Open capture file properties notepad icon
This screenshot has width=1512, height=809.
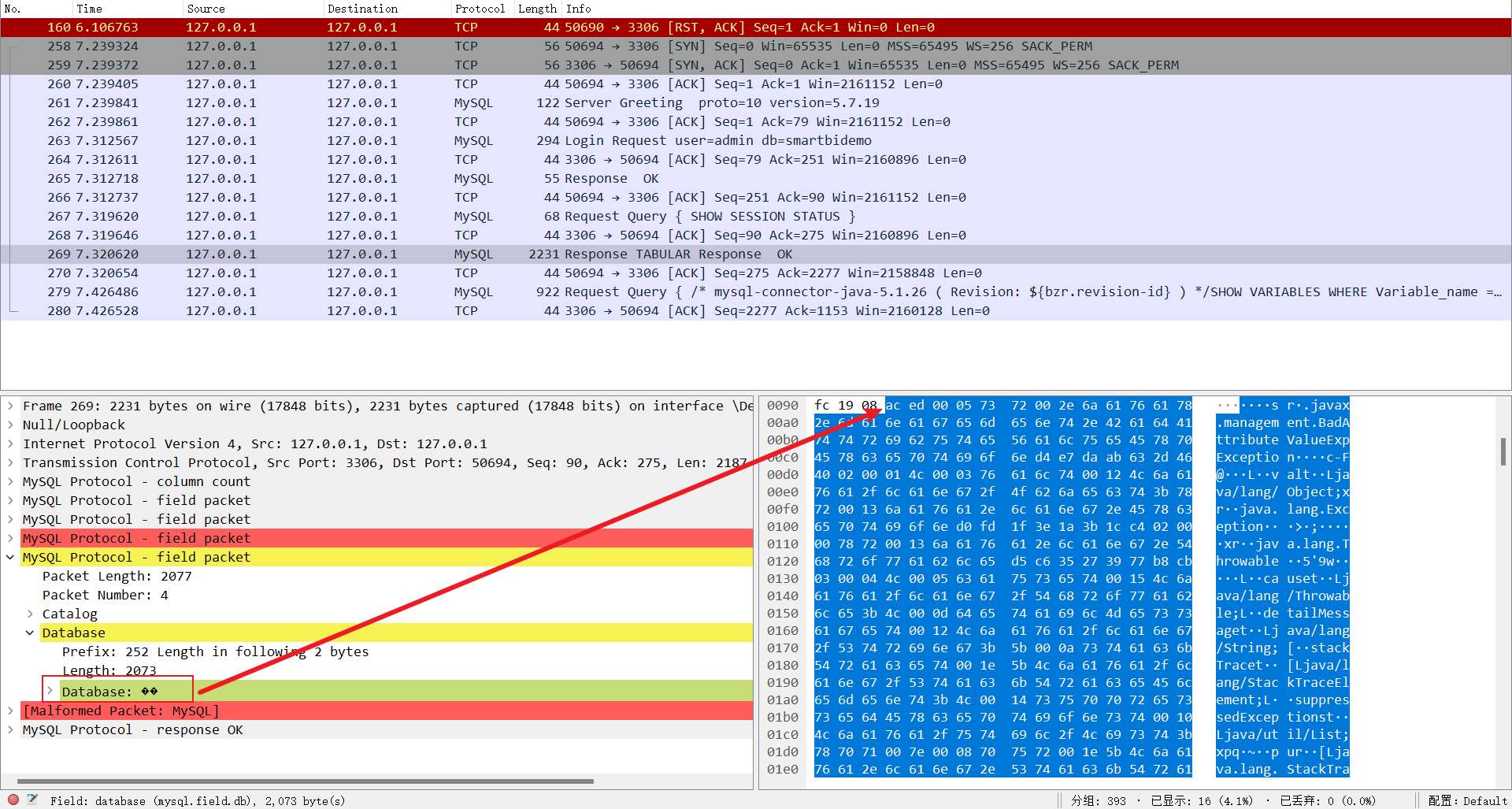pos(32,800)
